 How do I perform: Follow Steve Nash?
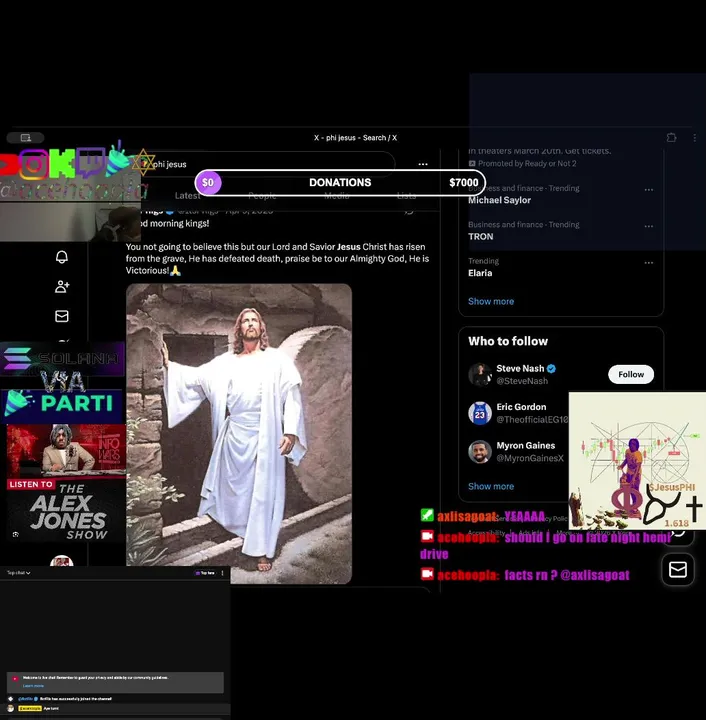pos(631,374)
